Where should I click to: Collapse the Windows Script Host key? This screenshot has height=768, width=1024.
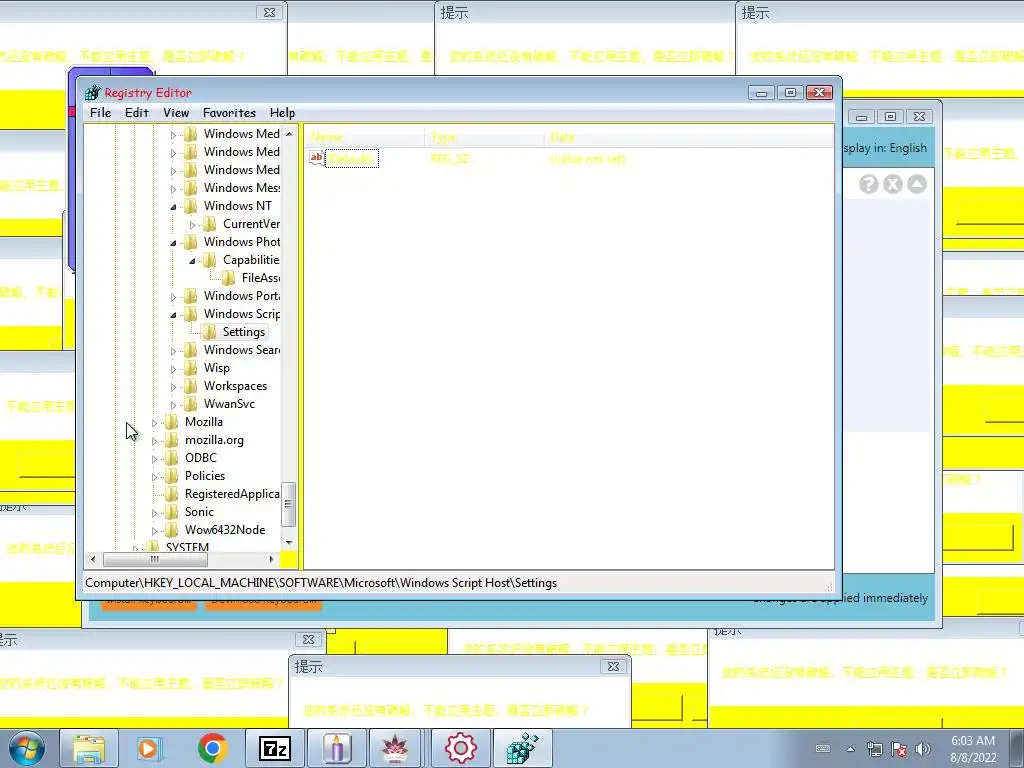point(173,315)
